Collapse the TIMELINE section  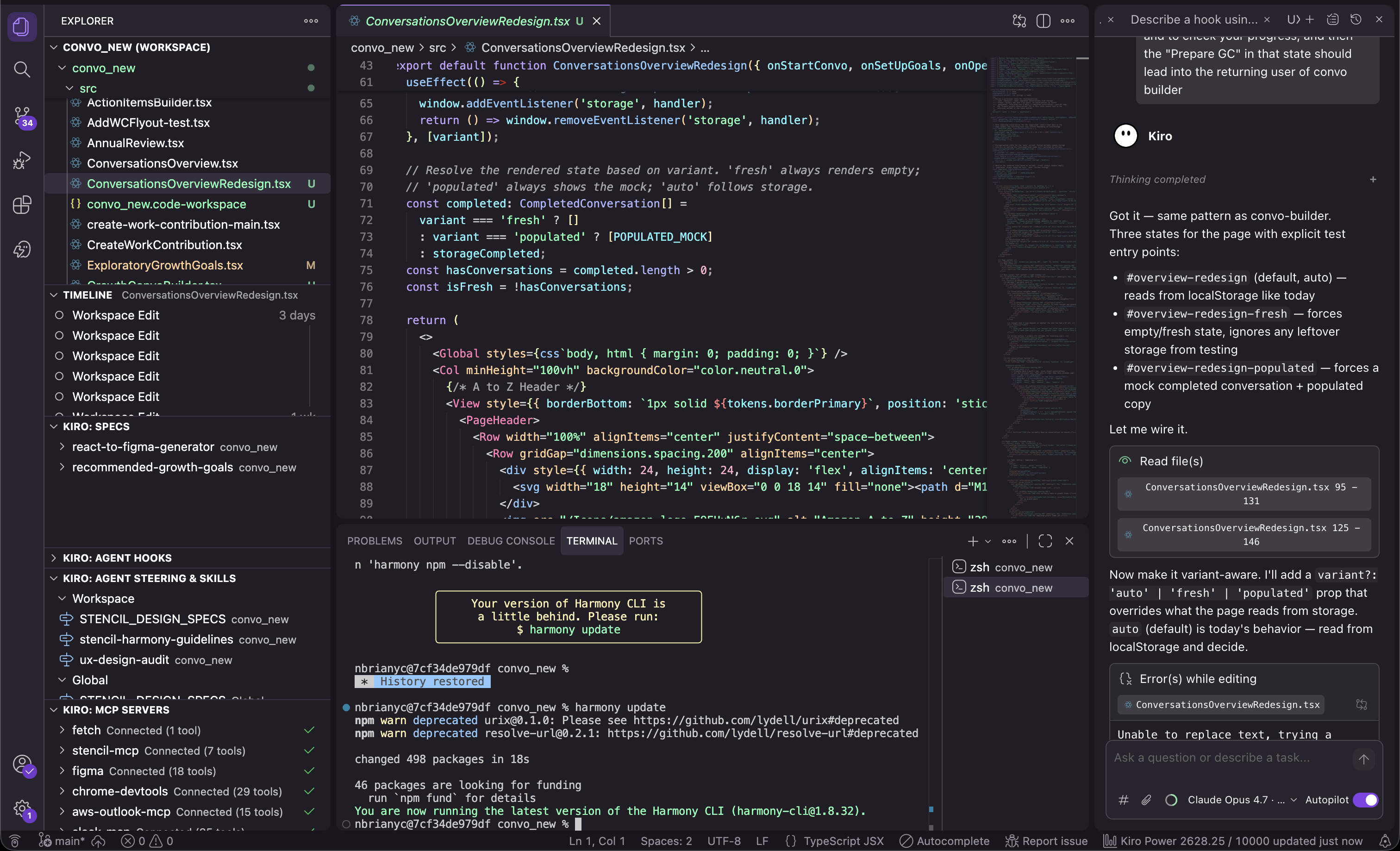(x=54, y=295)
